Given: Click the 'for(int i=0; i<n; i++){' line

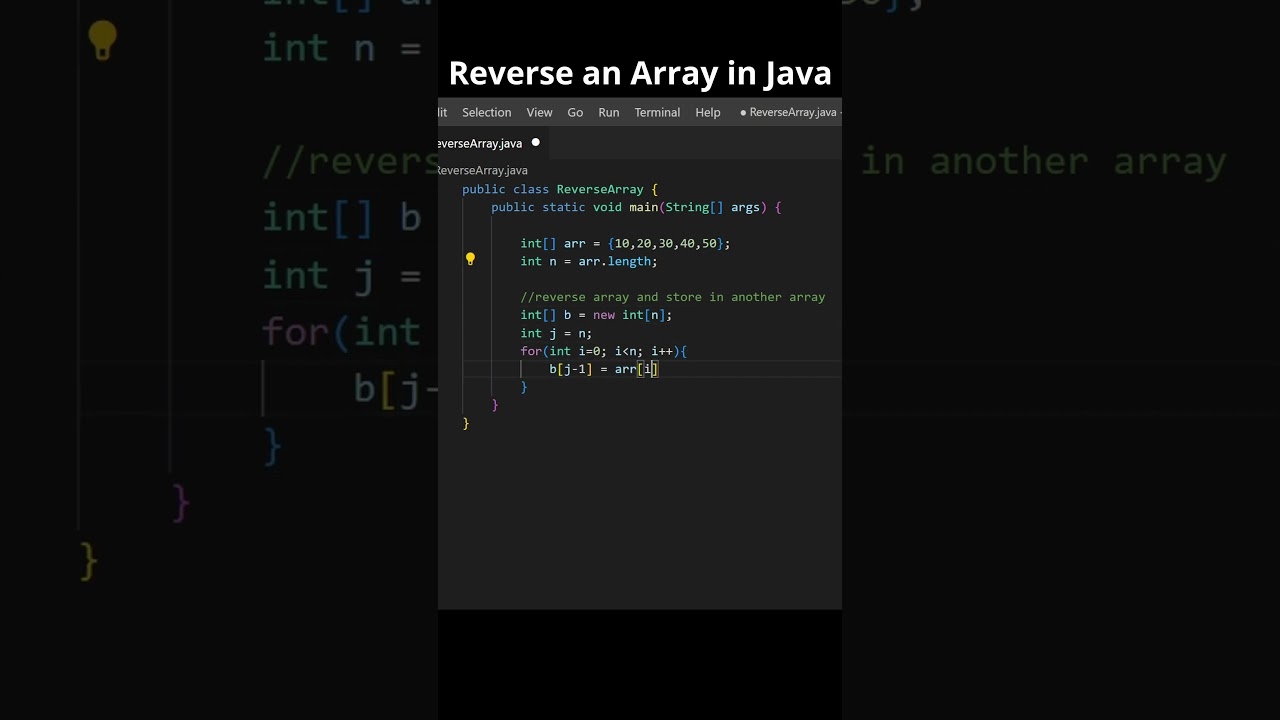Looking at the screenshot, I should pyautogui.click(x=603, y=351).
